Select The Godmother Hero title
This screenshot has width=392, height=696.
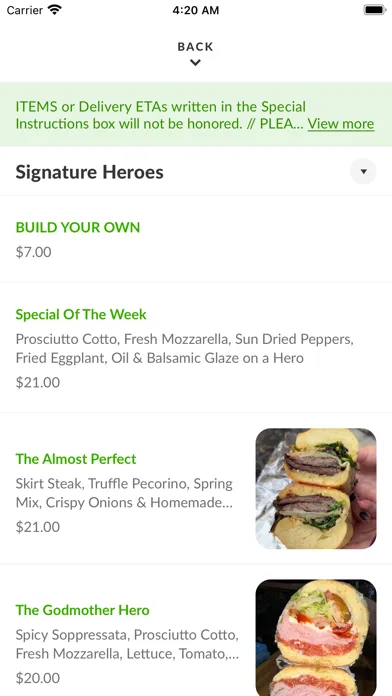click(x=83, y=610)
